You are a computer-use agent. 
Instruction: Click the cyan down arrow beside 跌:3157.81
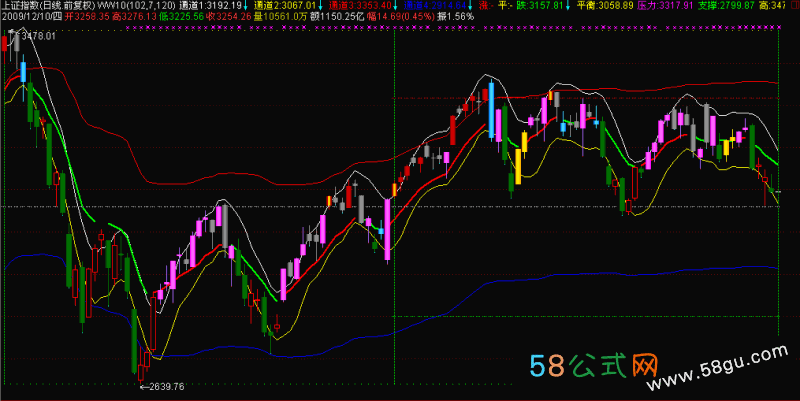click(567, 6)
